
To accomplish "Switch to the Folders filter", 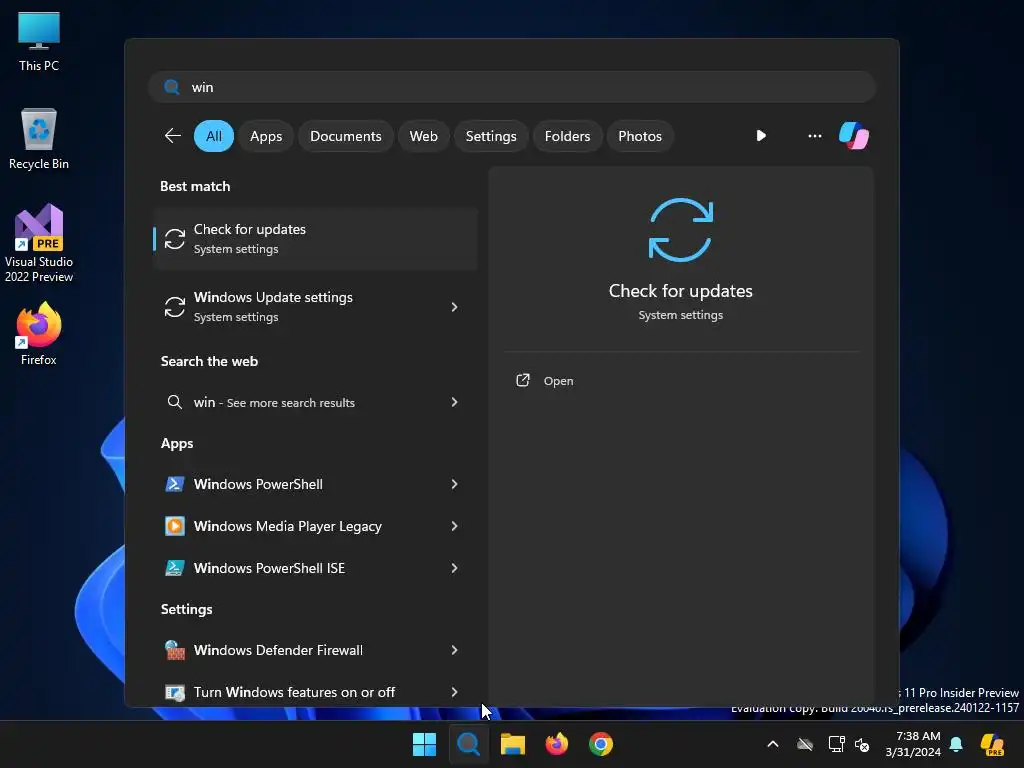I will point(567,136).
